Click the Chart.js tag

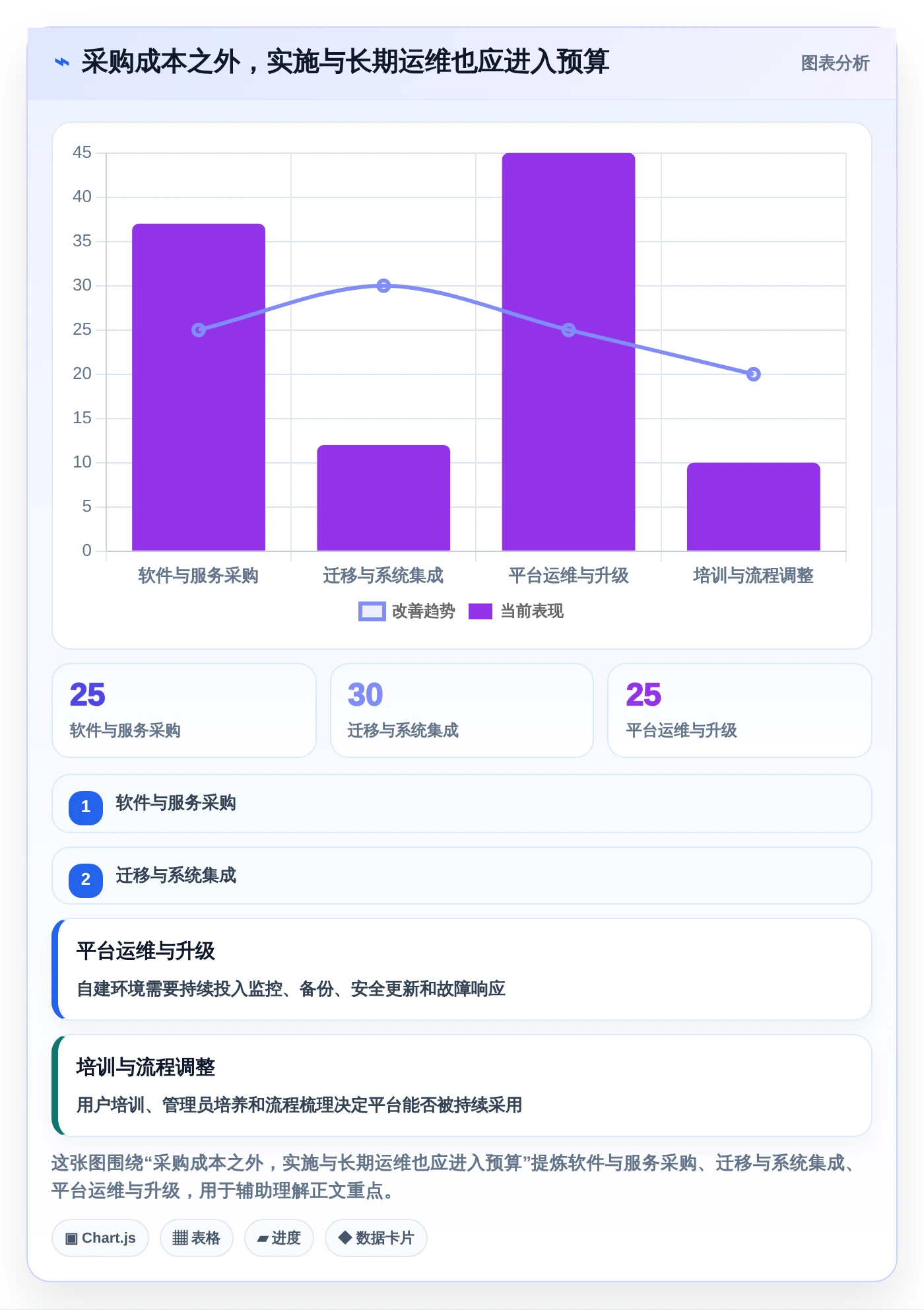click(100, 1238)
